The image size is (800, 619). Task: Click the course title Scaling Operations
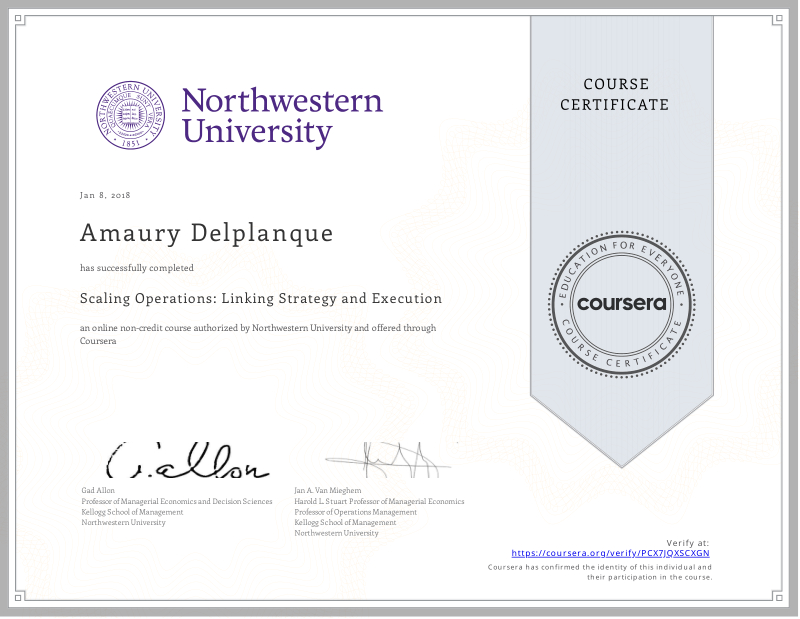pos(261,298)
